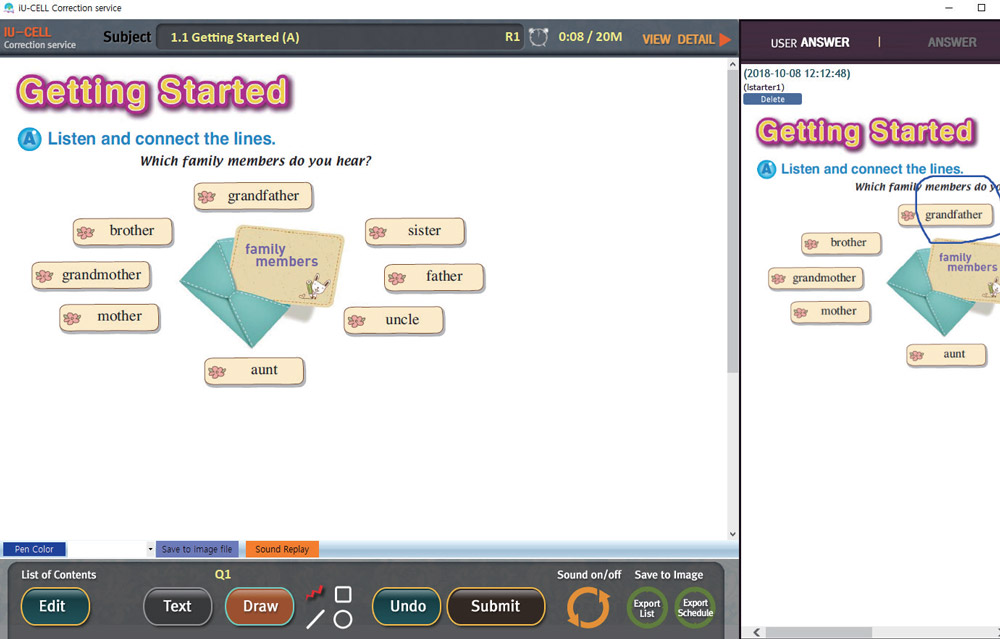This screenshot has height=639, width=1000.
Task: Click Sound Replay button
Action: [282, 549]
